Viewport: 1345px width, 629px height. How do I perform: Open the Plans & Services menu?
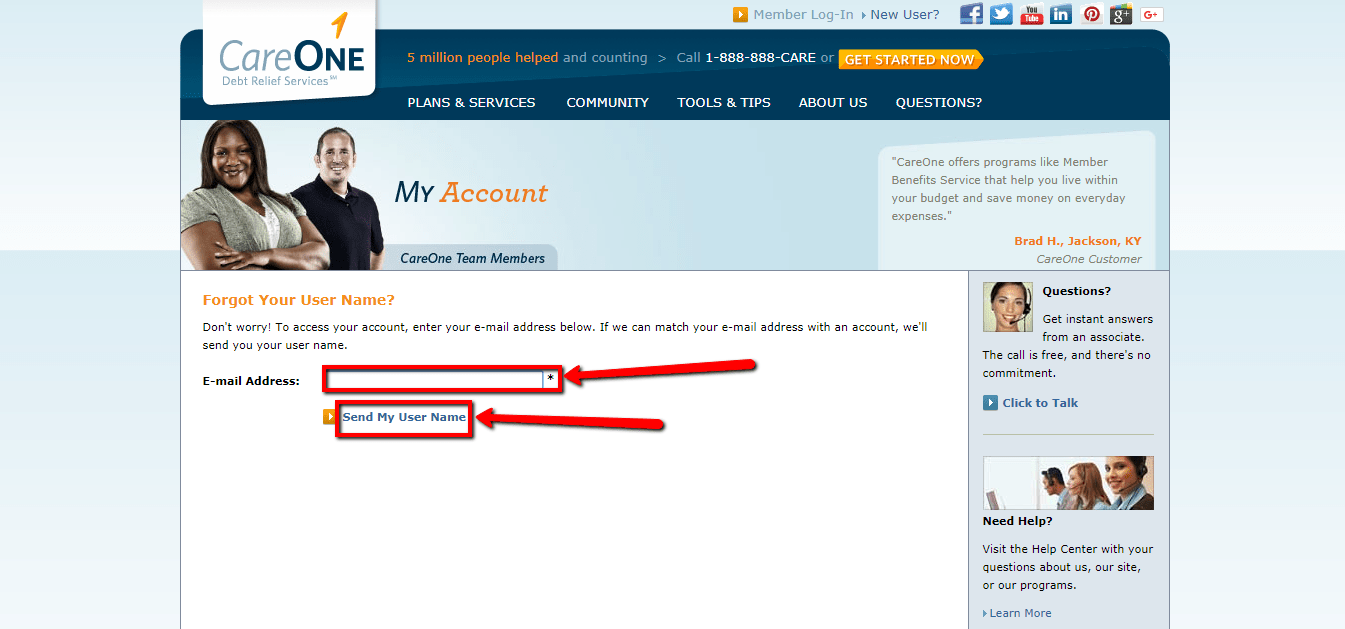[471, 102]
